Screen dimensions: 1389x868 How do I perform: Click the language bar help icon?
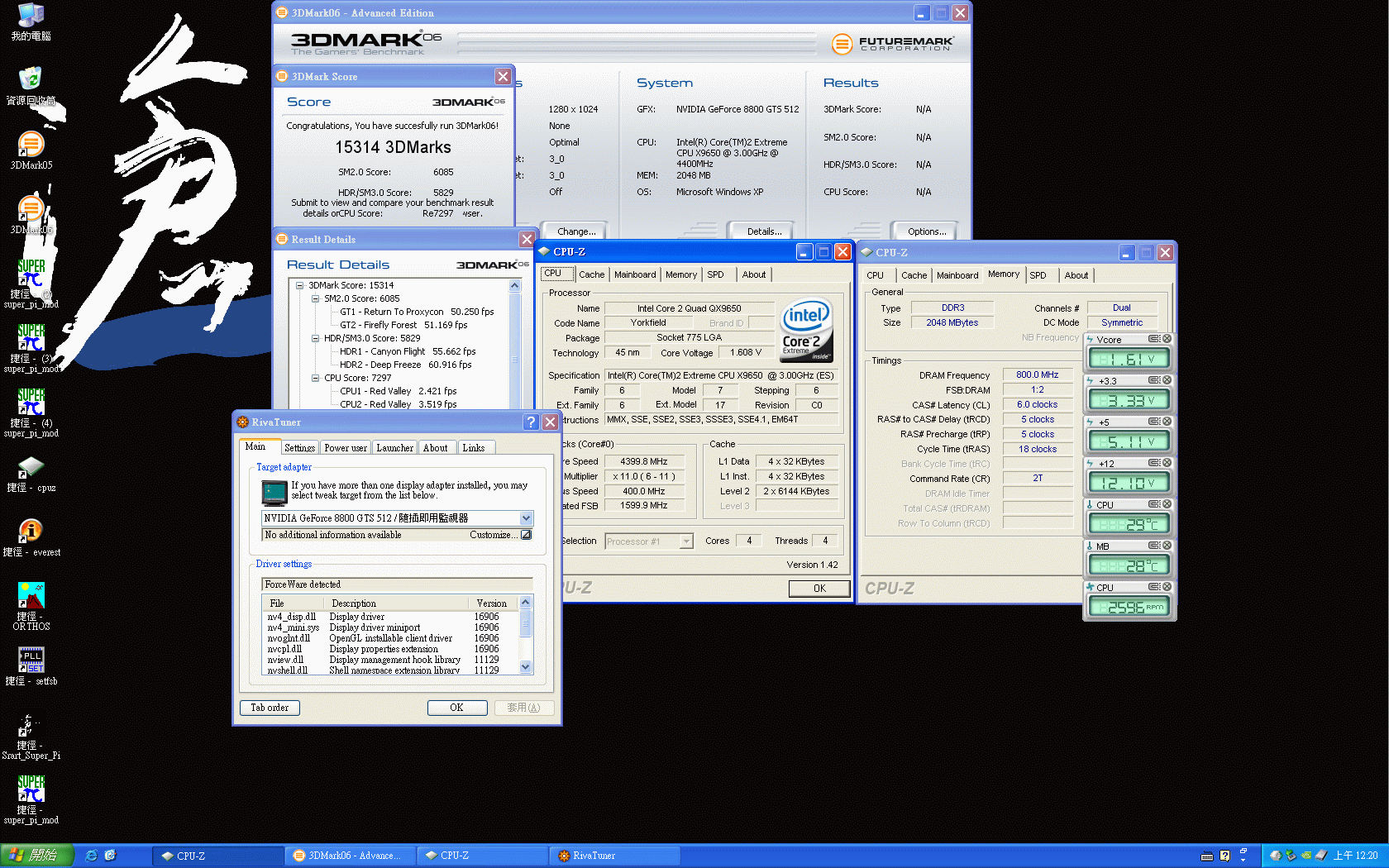(1224, 856)
